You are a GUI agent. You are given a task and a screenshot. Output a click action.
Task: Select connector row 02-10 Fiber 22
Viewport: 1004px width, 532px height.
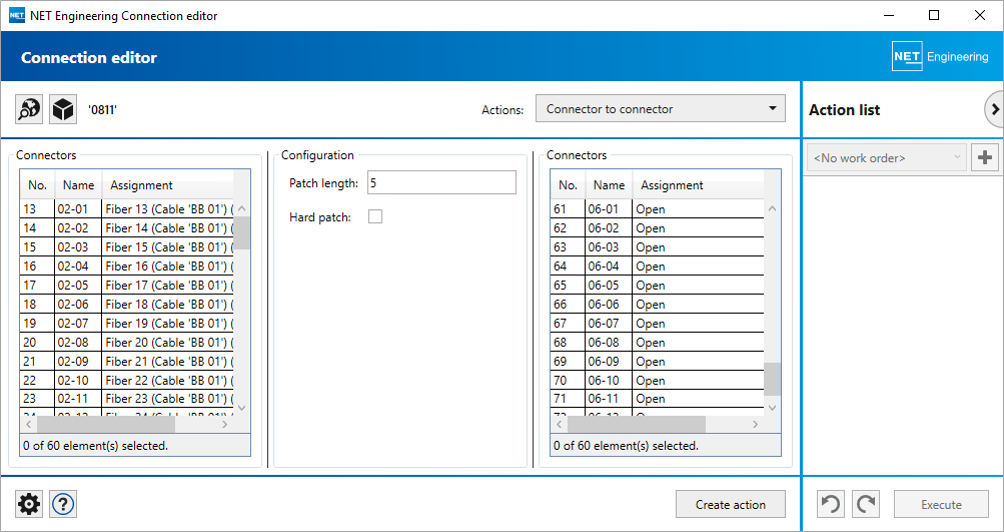127,380
